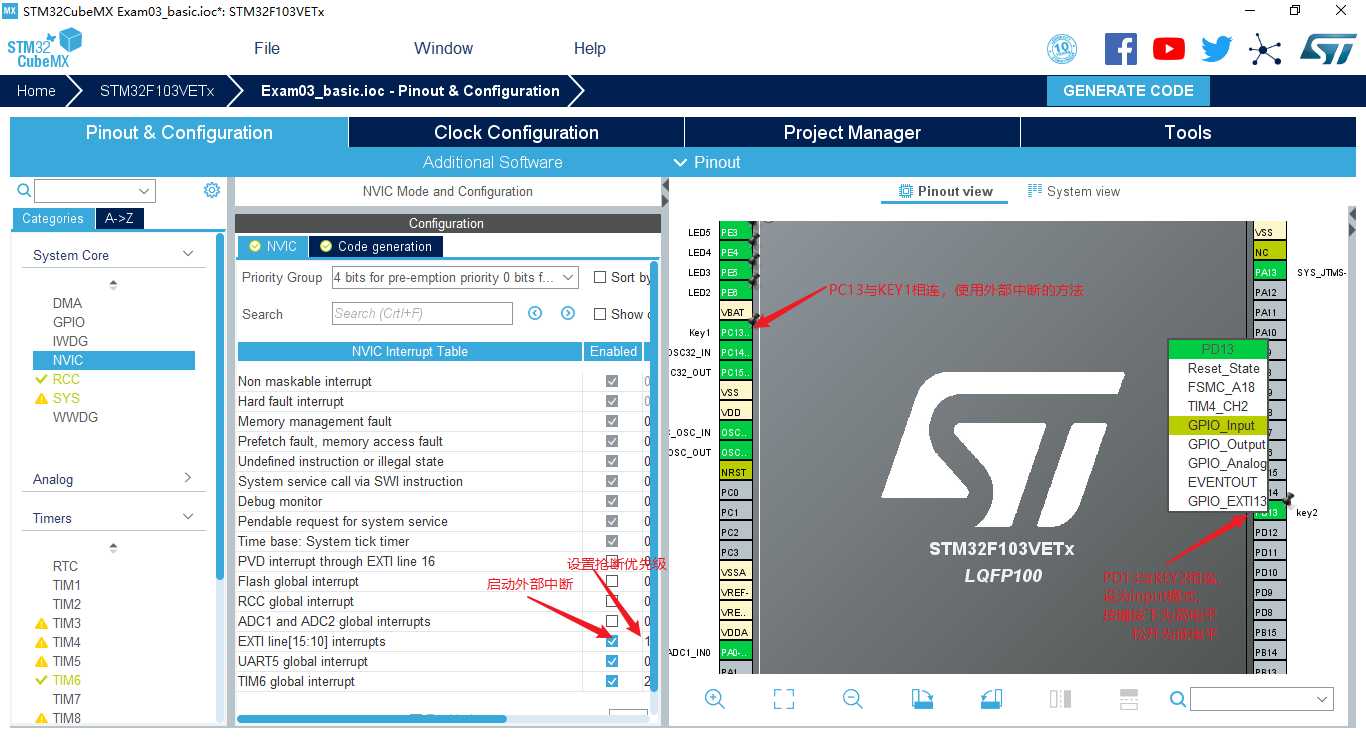Select GPIO_EXTI13 in pin menu
This screenshot has width=1366, height=738.
1227,501
